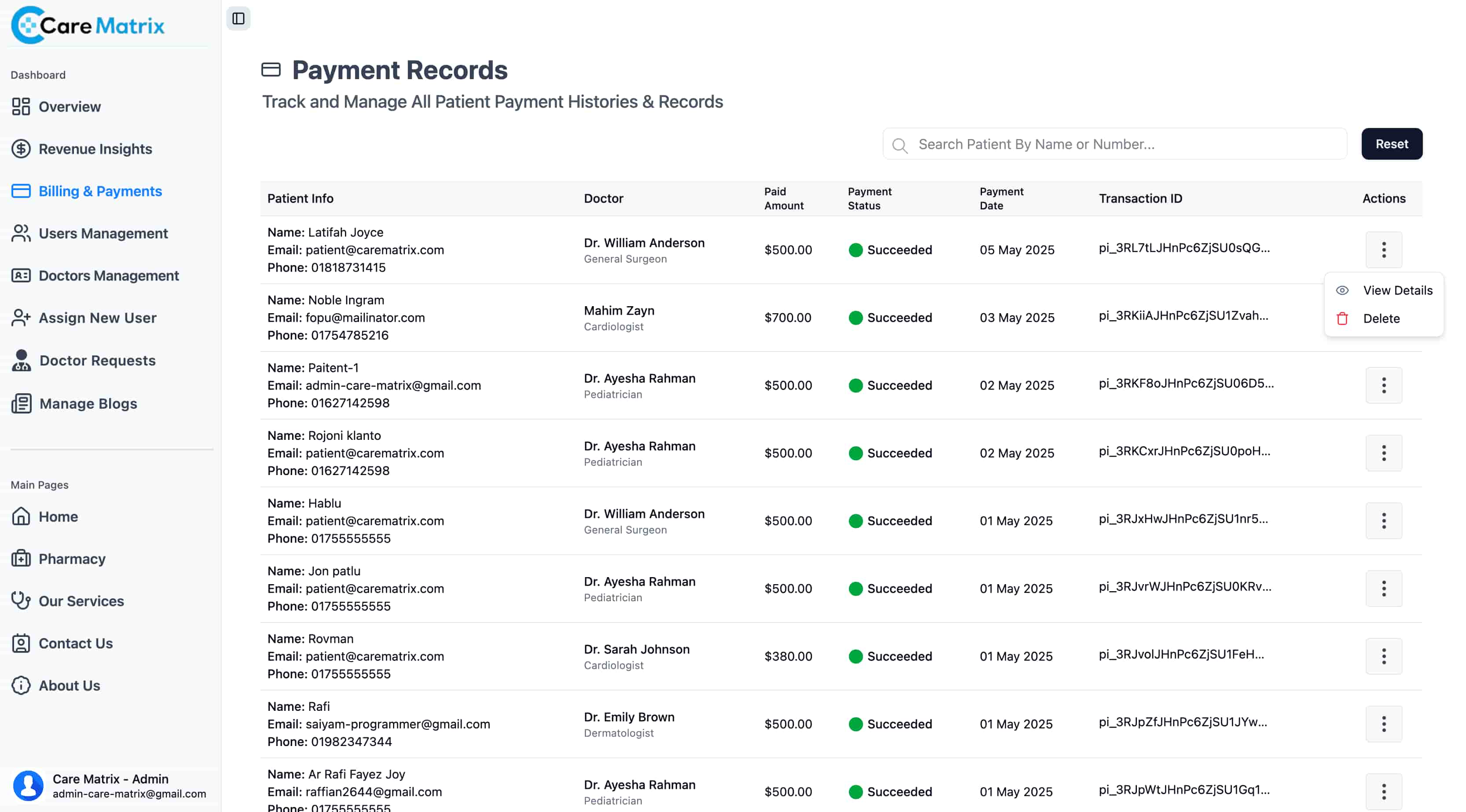
Task: Open actions menu for Ar Rafi Fayez Joy row
Action: click(x=1383, y=791)
